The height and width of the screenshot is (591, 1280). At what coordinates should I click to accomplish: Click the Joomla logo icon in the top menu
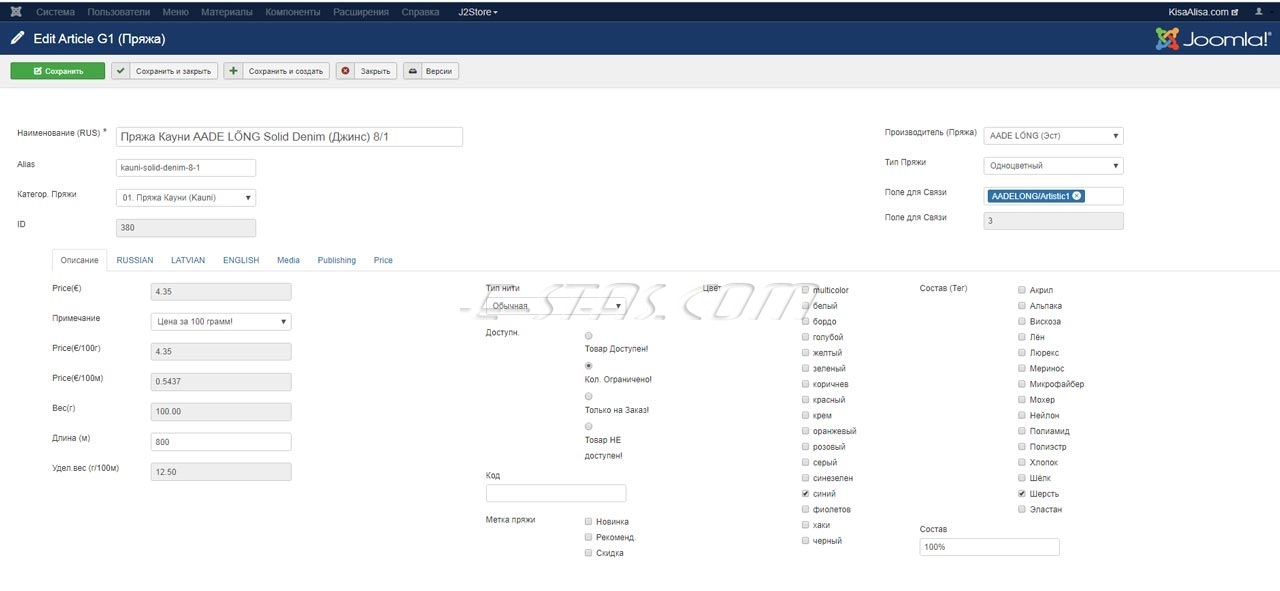click(17, 12)
